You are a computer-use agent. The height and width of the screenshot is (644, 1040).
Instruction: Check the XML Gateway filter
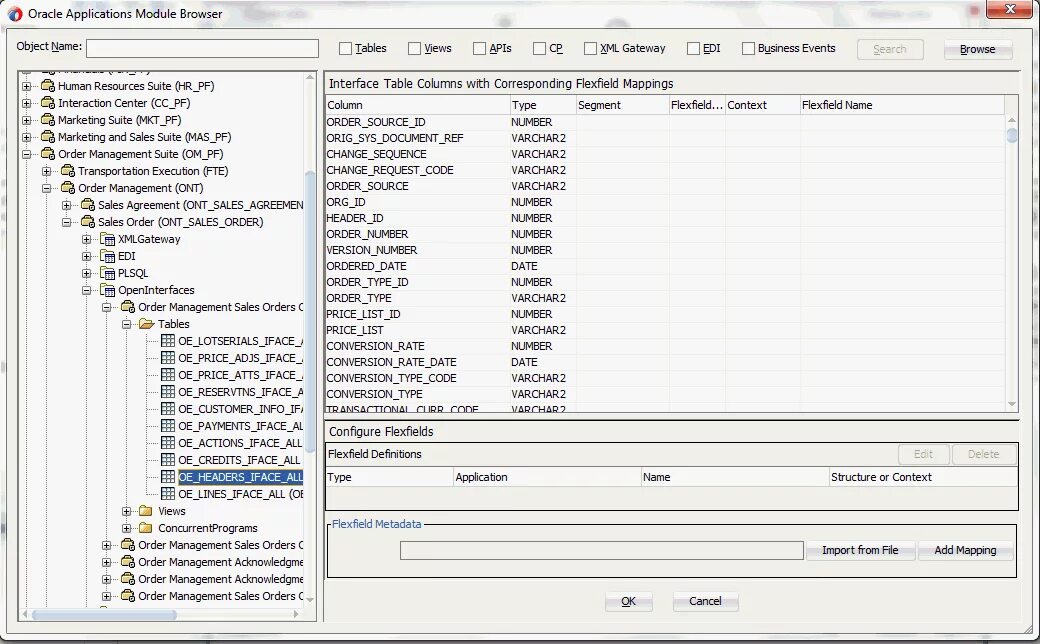[x=590, y=48]
